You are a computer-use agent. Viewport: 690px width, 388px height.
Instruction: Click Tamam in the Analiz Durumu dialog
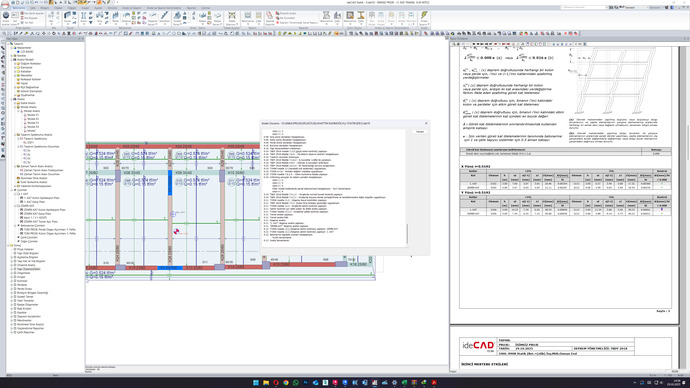(420, 132)
